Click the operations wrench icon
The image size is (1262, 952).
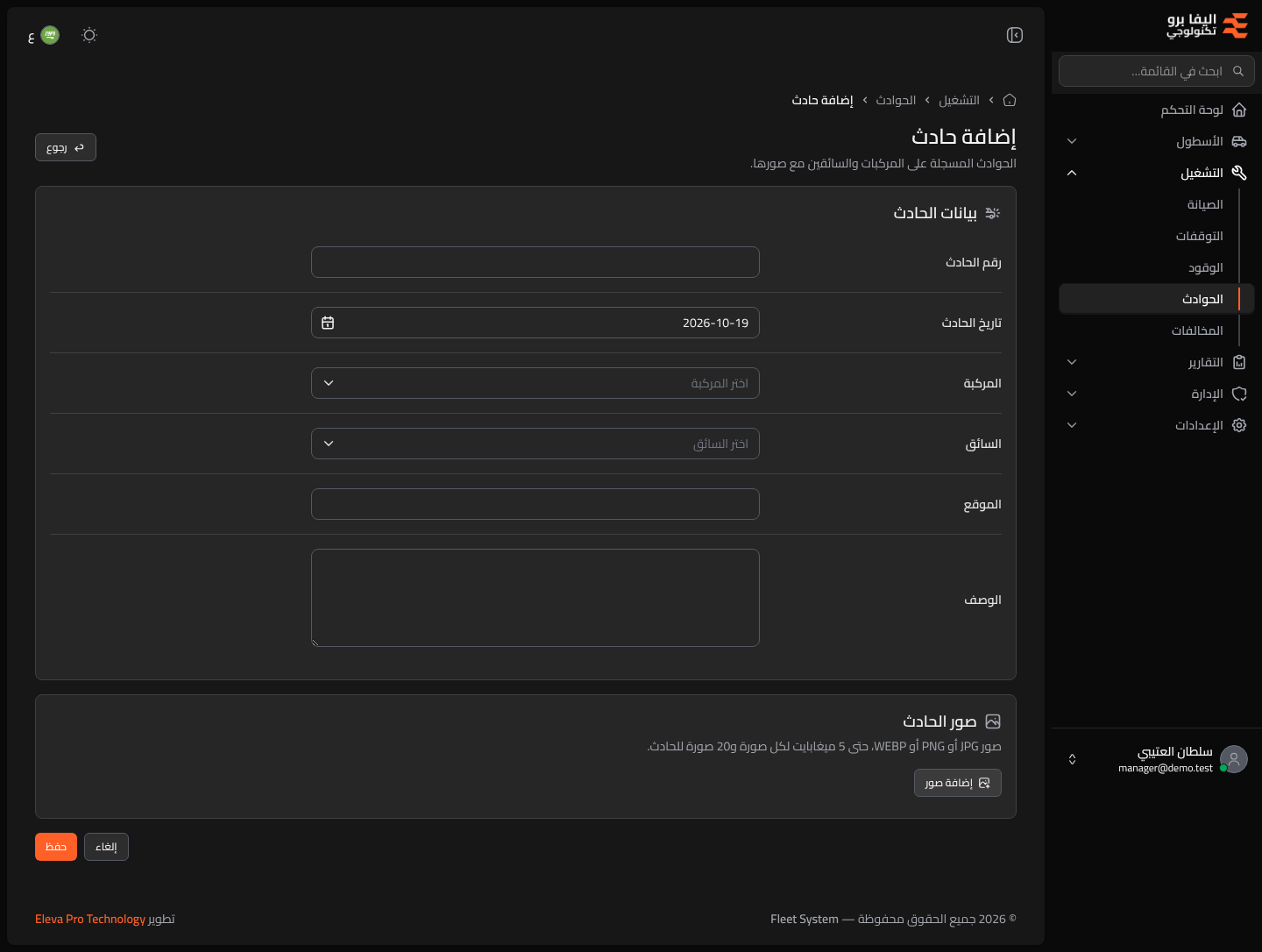tap(1239, 173)
